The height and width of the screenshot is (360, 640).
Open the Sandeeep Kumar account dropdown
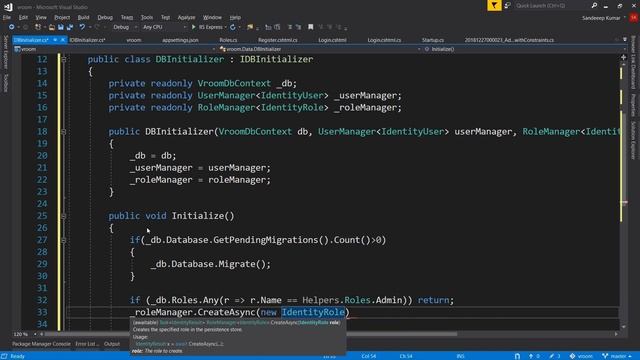[x=604, y=18]
